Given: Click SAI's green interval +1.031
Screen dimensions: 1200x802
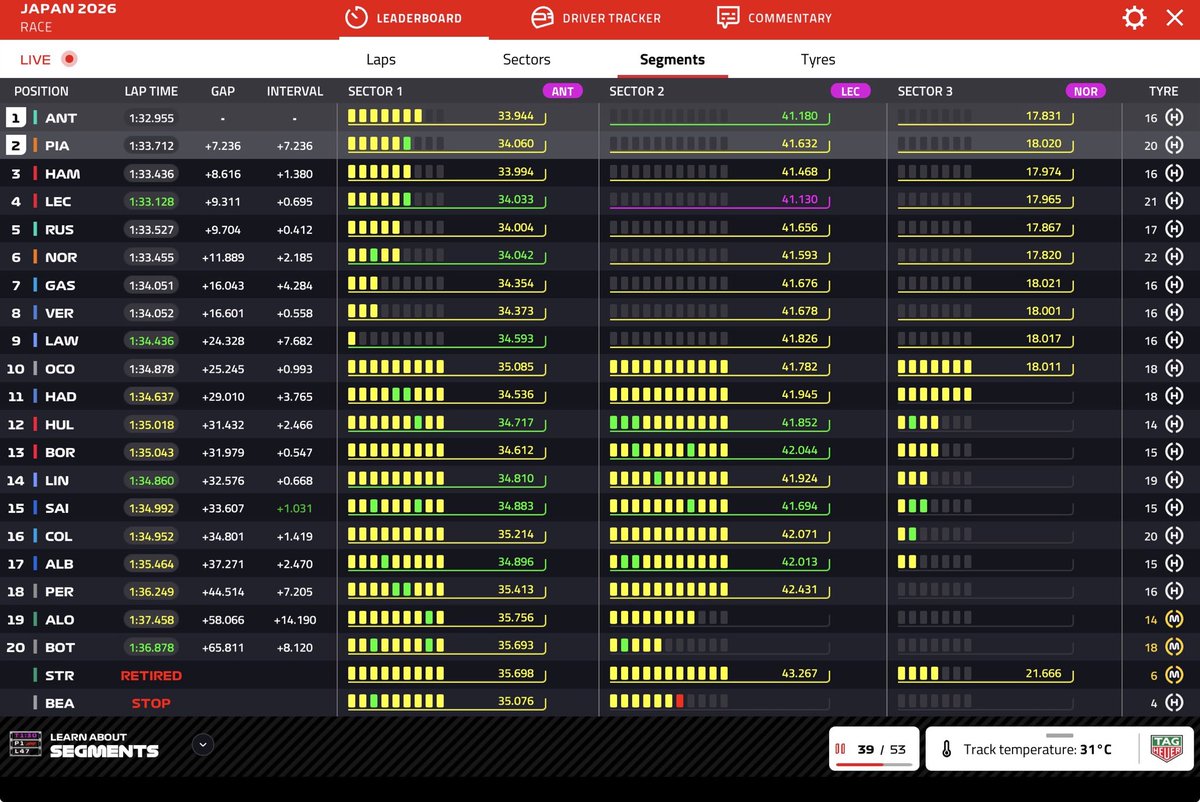Looking at the screenshot, I should click(x=294, y=509).
